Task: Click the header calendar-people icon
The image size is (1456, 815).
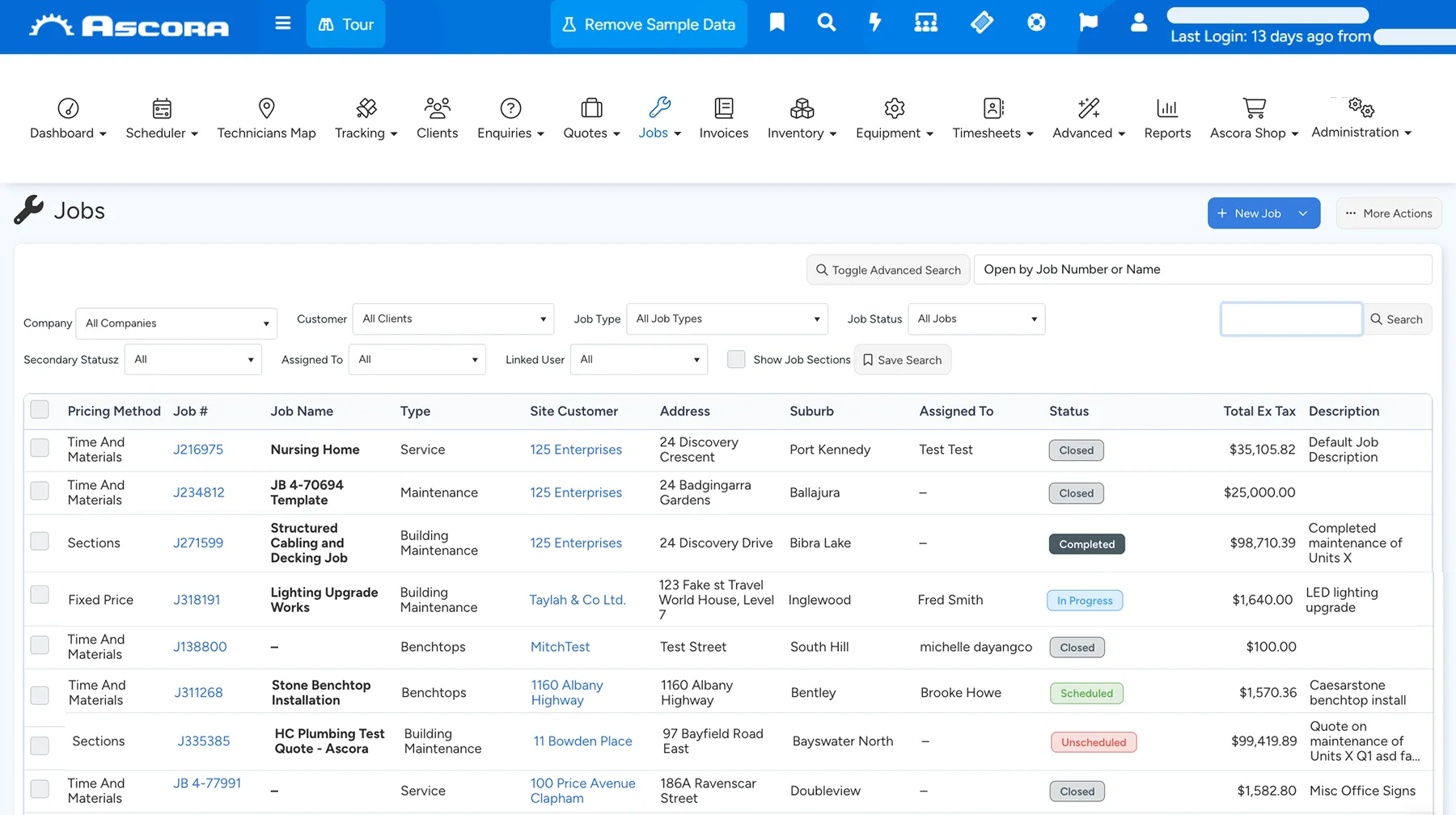Action: [x=925, y=23]
